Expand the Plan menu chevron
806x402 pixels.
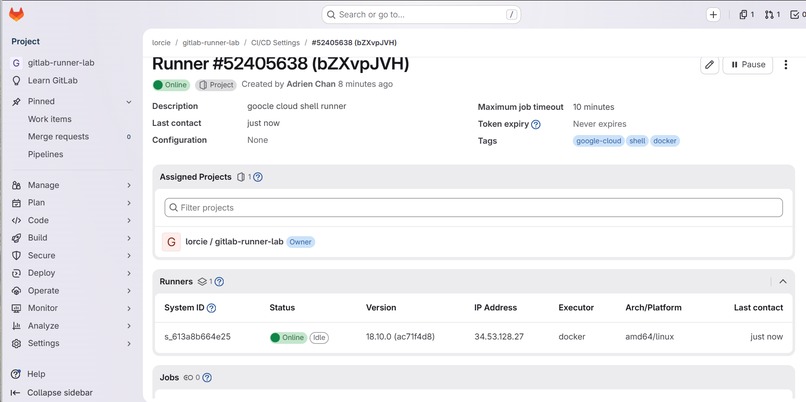129,203
